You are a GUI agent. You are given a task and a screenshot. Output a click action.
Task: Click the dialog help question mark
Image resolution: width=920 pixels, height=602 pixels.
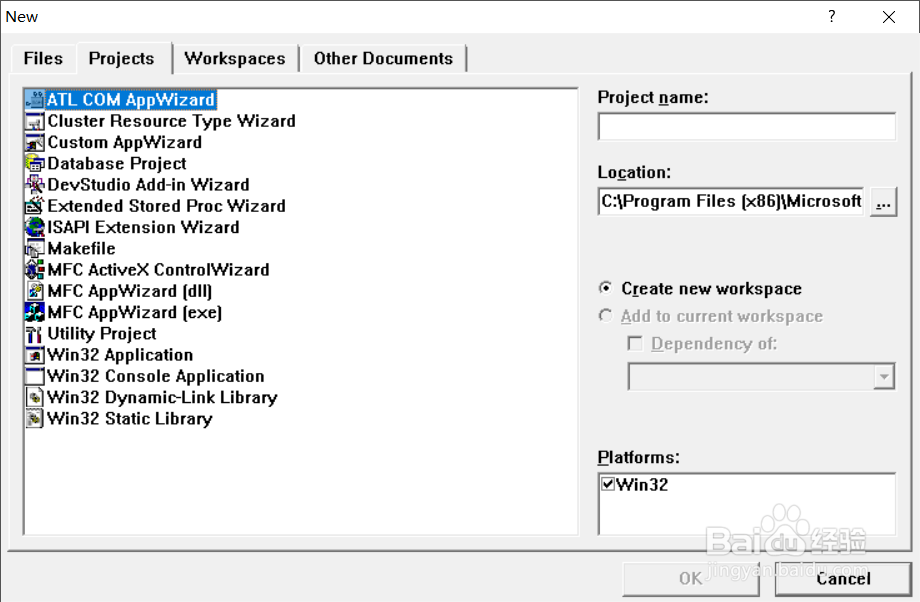click(831, 16)
